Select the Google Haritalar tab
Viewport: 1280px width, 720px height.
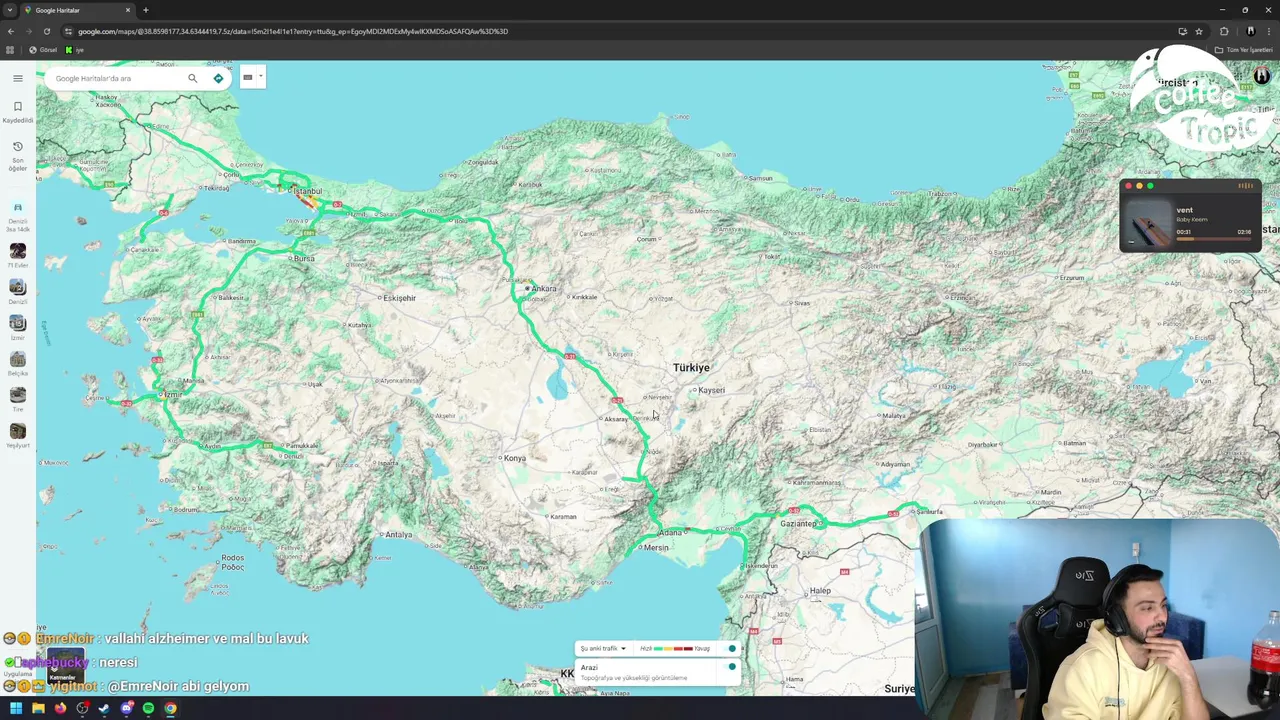tap(78, 10)
